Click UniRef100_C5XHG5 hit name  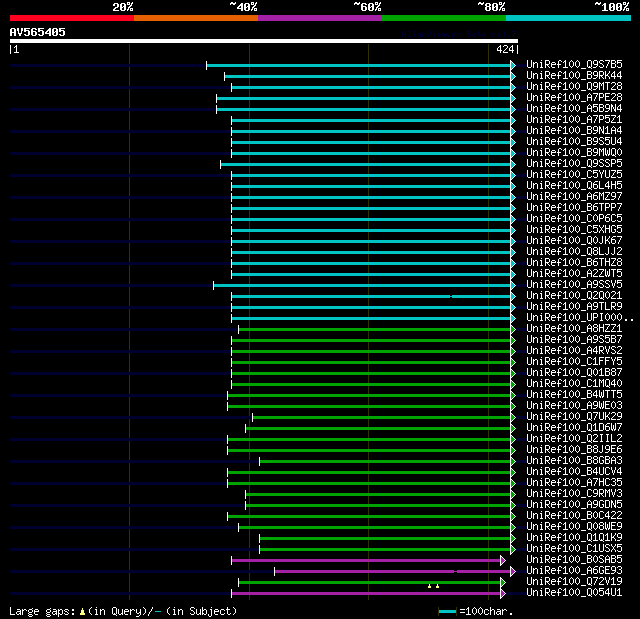pos(574,230)
